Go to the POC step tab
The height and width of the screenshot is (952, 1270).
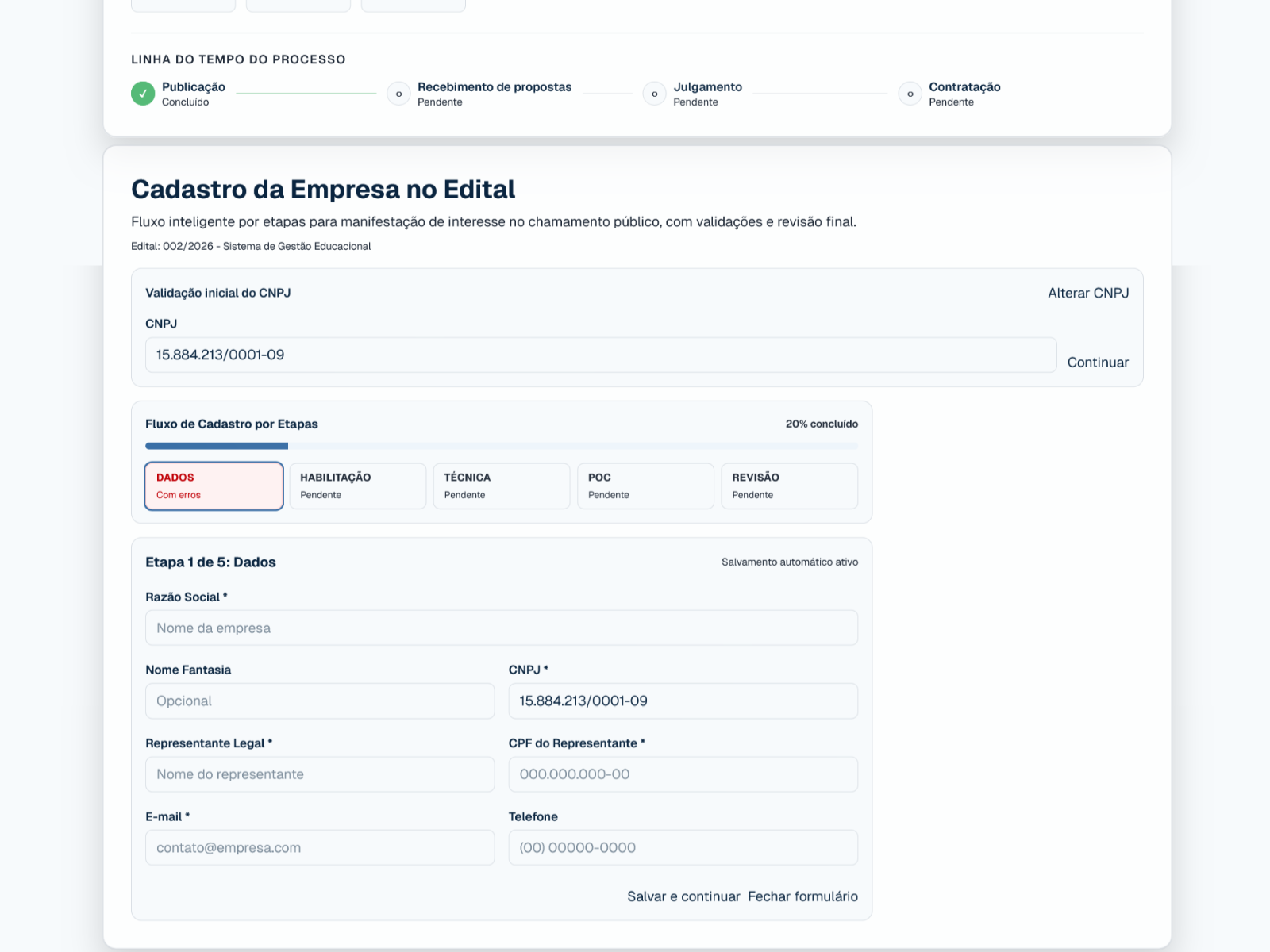[645, 486]
